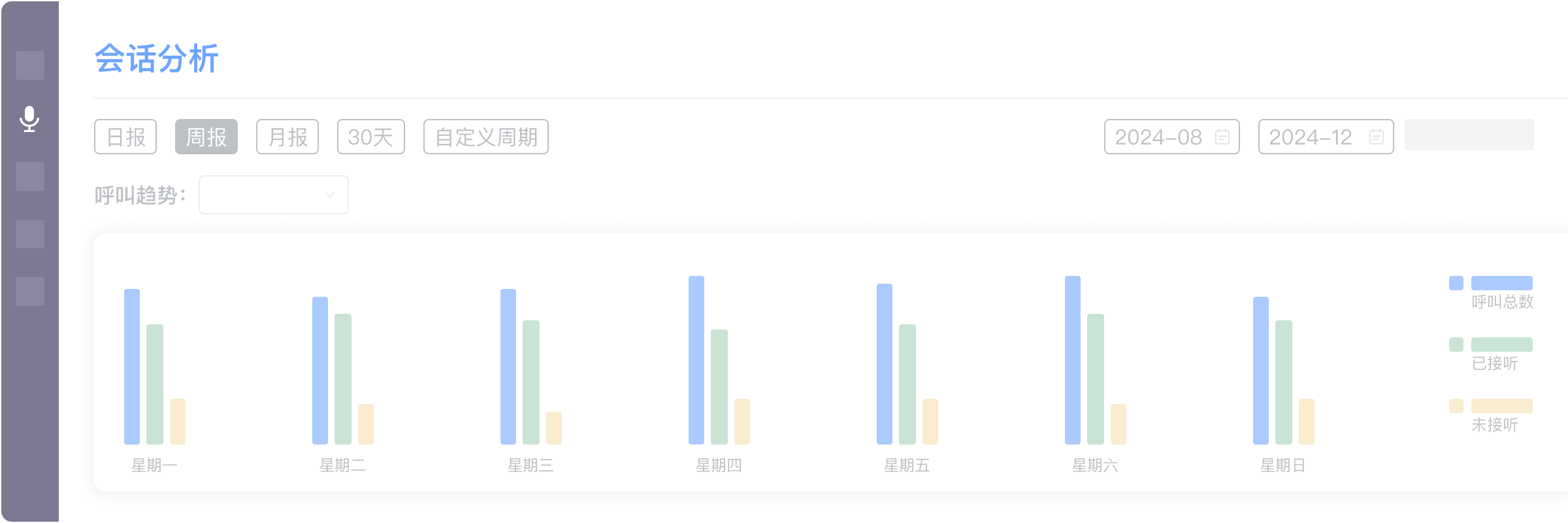Choose the 30天 period option
The width and height of the screenshot is (1568, 523).
click(x=371, y=137)
